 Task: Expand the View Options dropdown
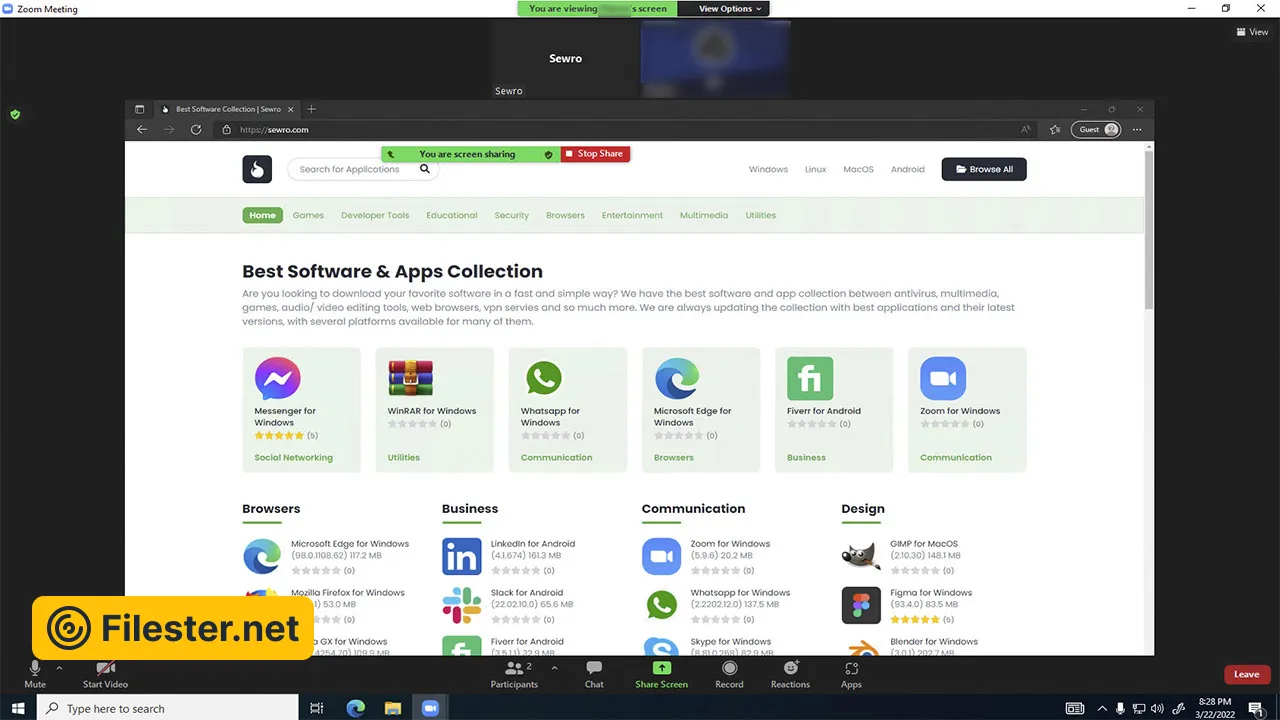click(730, 9)
